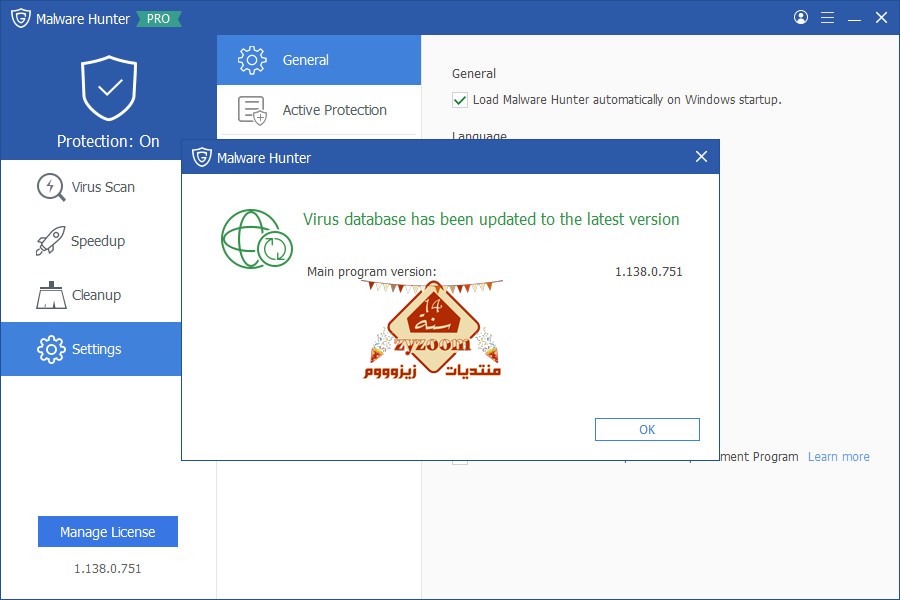900x600 pixels.
Task: Click the Speedup rocket icon
Action: coord(51,241)
